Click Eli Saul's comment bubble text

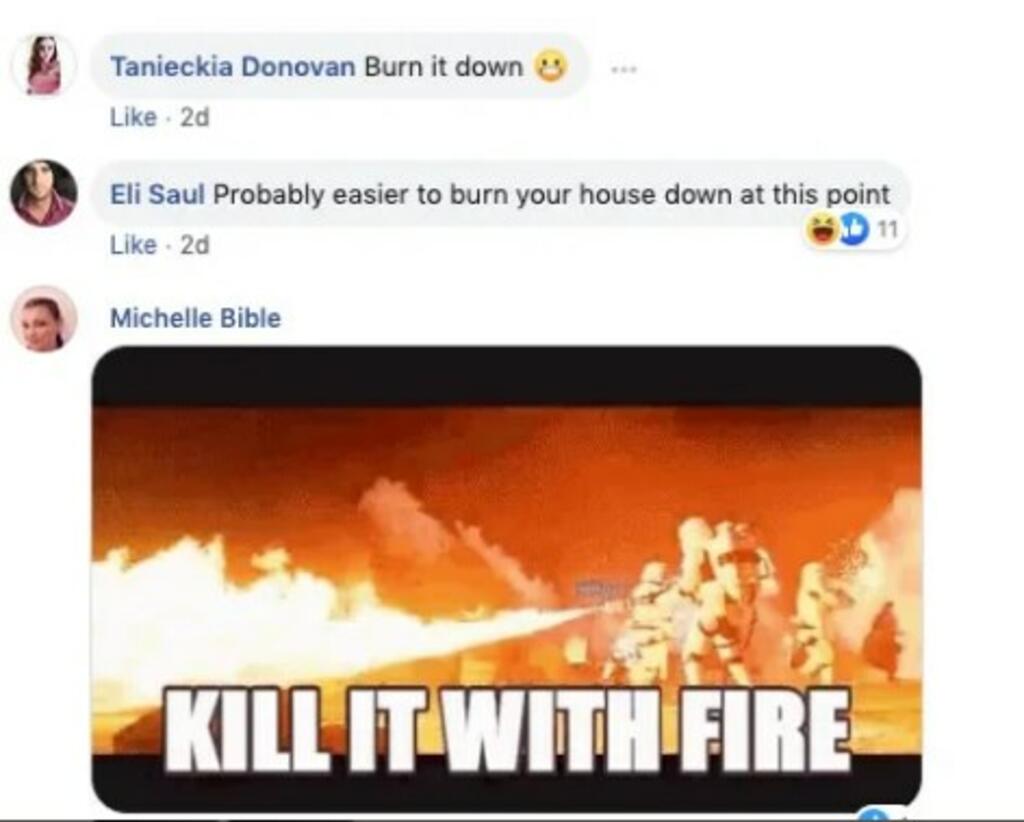(551, 195)
